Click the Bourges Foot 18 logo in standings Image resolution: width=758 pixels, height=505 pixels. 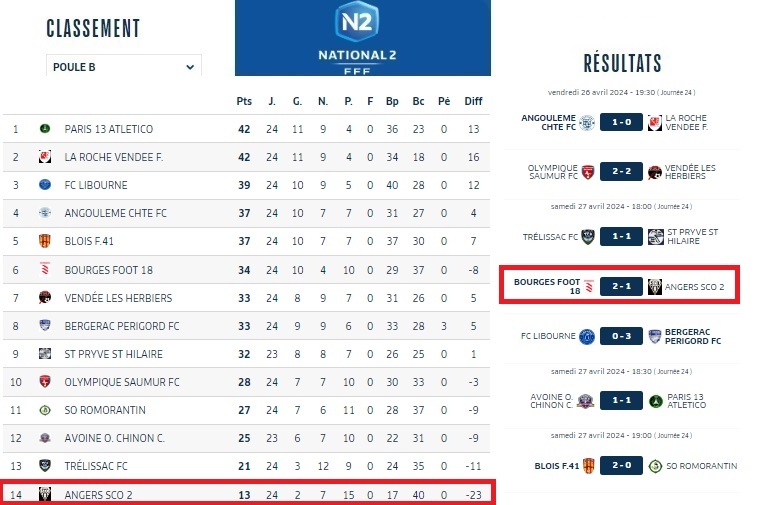tap(45, 269)
